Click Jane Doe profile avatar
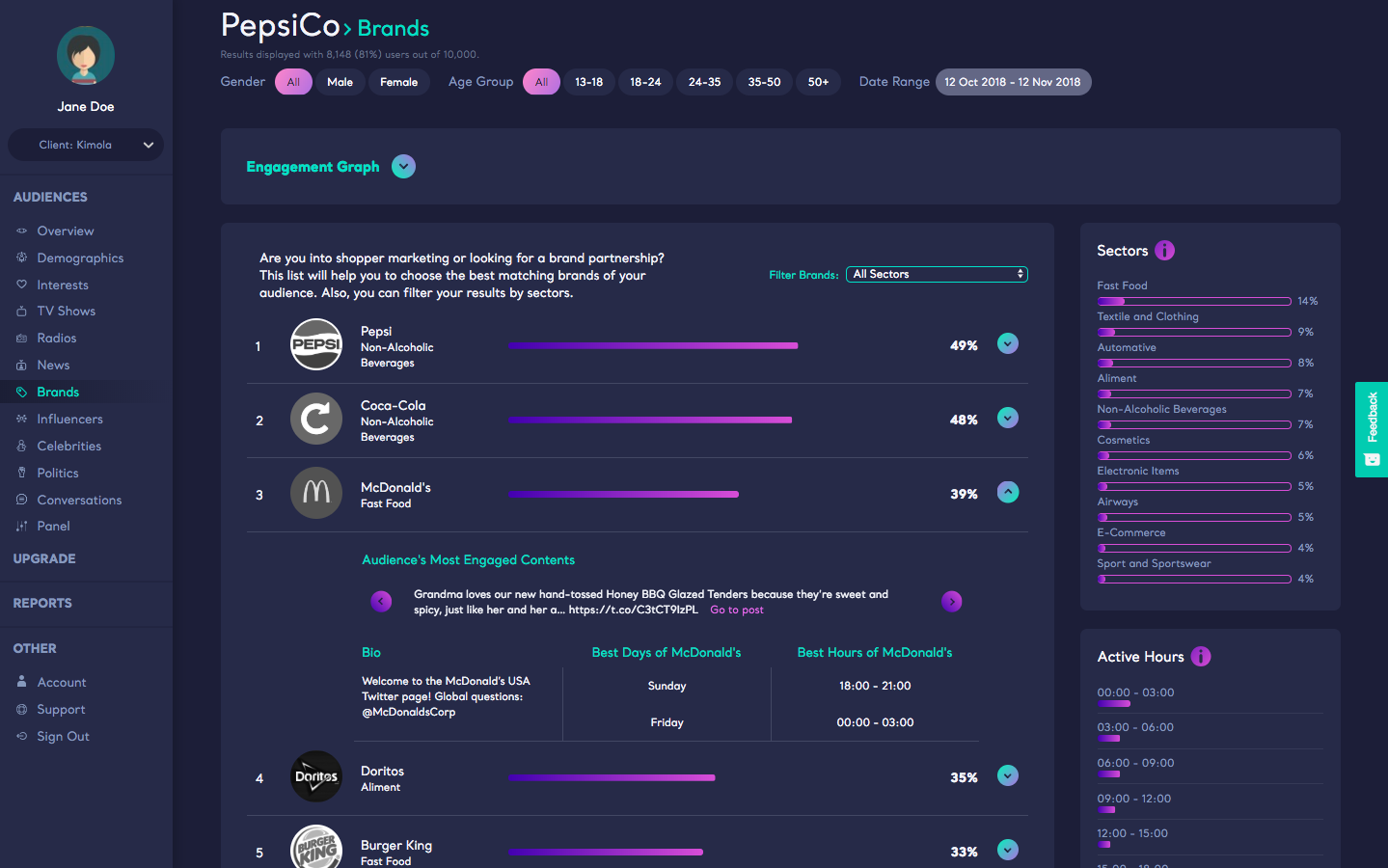 [x=86, y=55]
